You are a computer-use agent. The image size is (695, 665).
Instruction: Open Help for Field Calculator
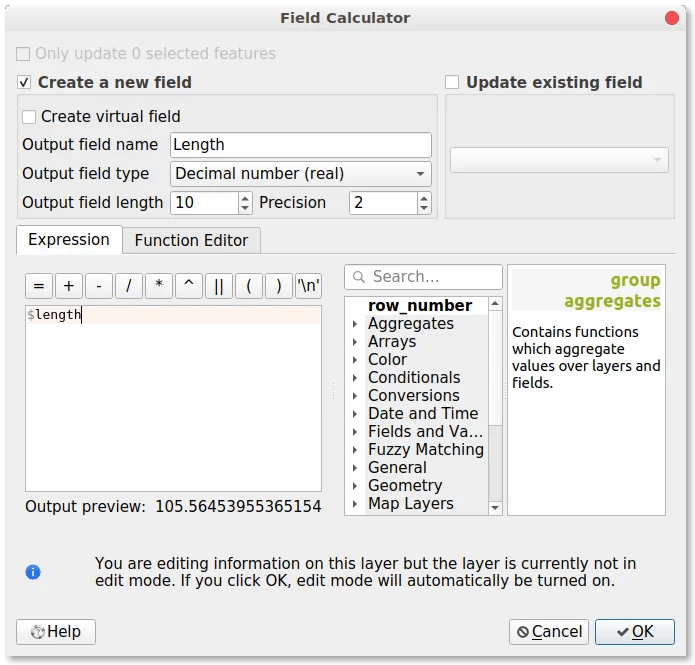pyautogui.click(x=56, y=631)
